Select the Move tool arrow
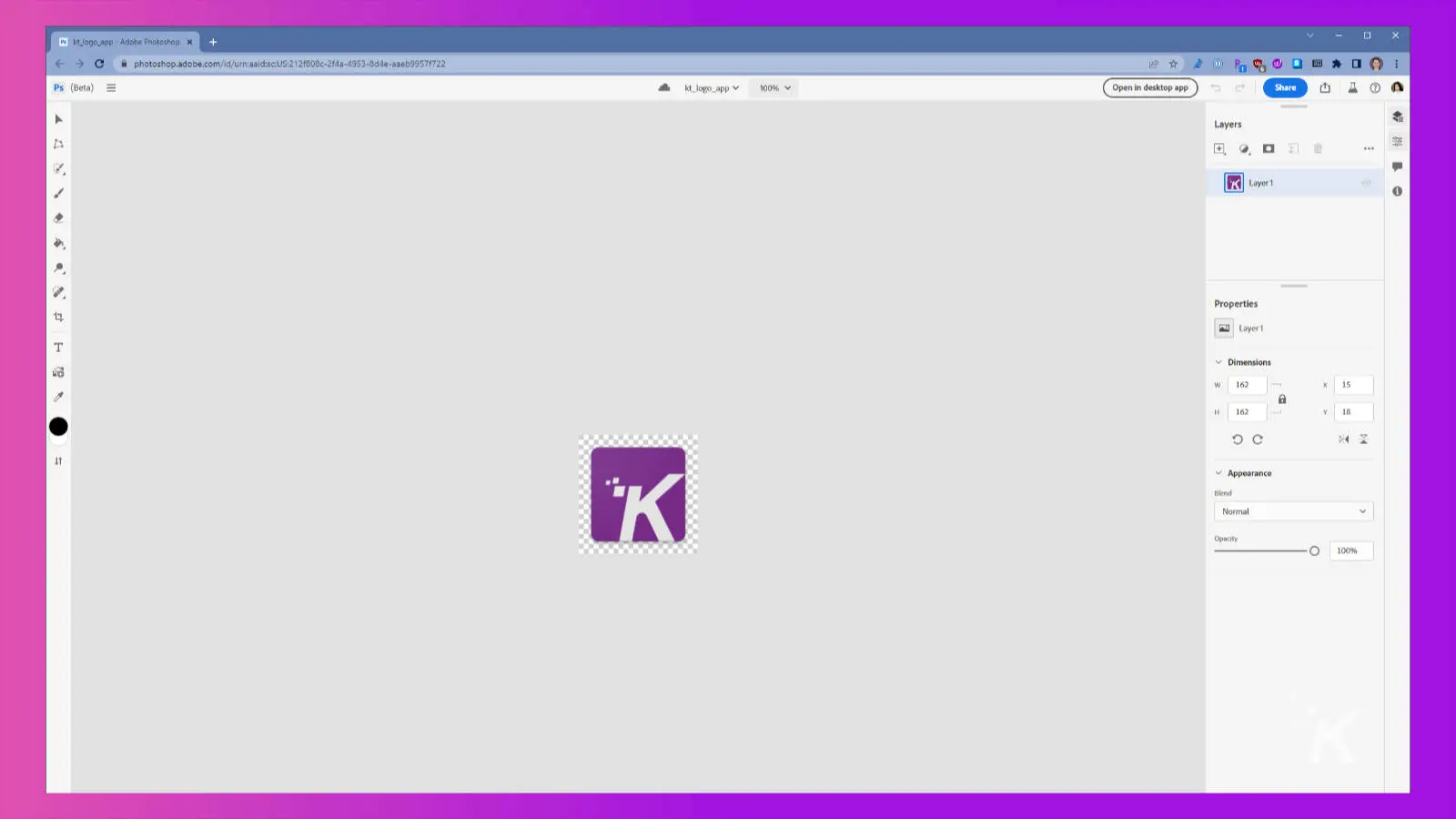This screenshot has height=819, width=1456. [58, 119]
